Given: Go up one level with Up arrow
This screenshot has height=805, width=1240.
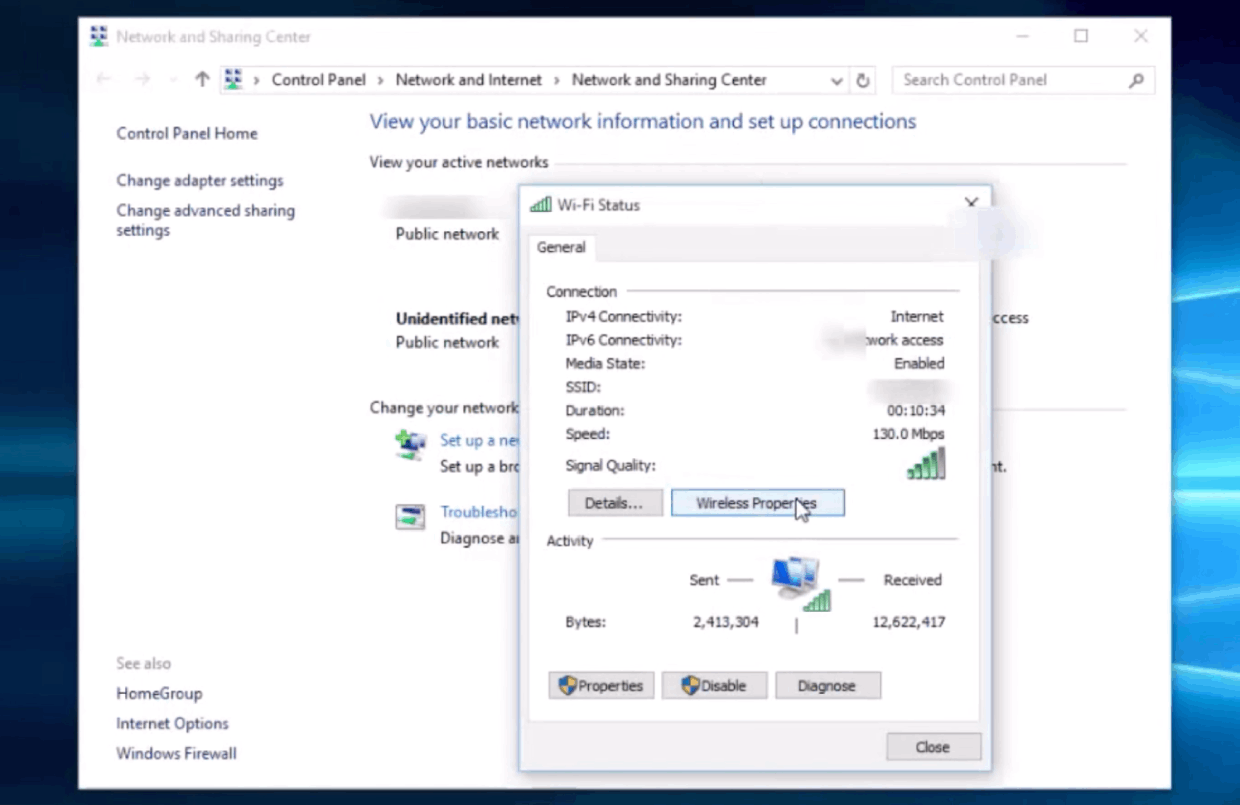Looking at the screenshot, I should click(202, 80).
